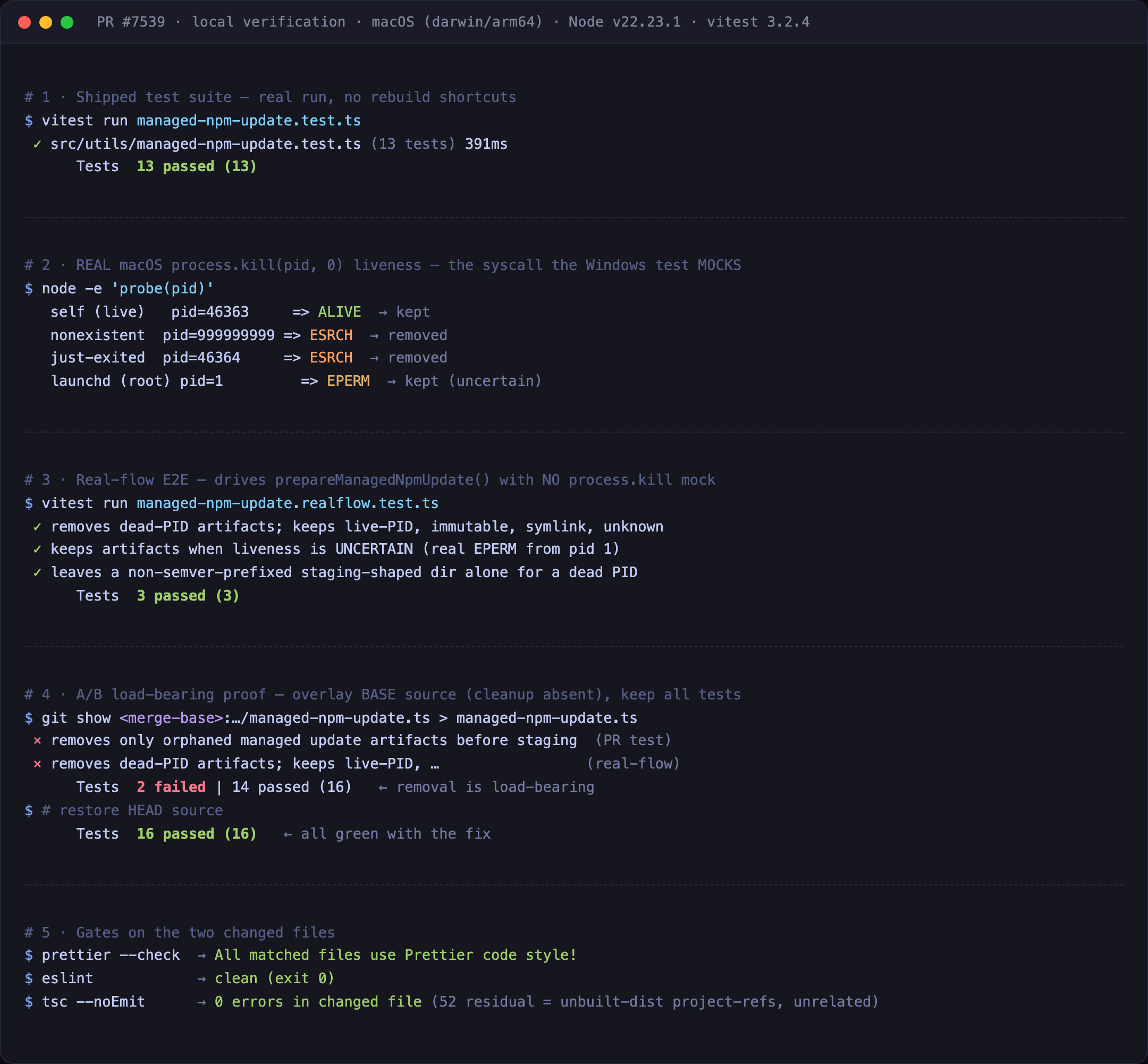Click the 'EPERM' status in the launchd row
Viewport: 1148px width, 1064px height.
[348, 381]
